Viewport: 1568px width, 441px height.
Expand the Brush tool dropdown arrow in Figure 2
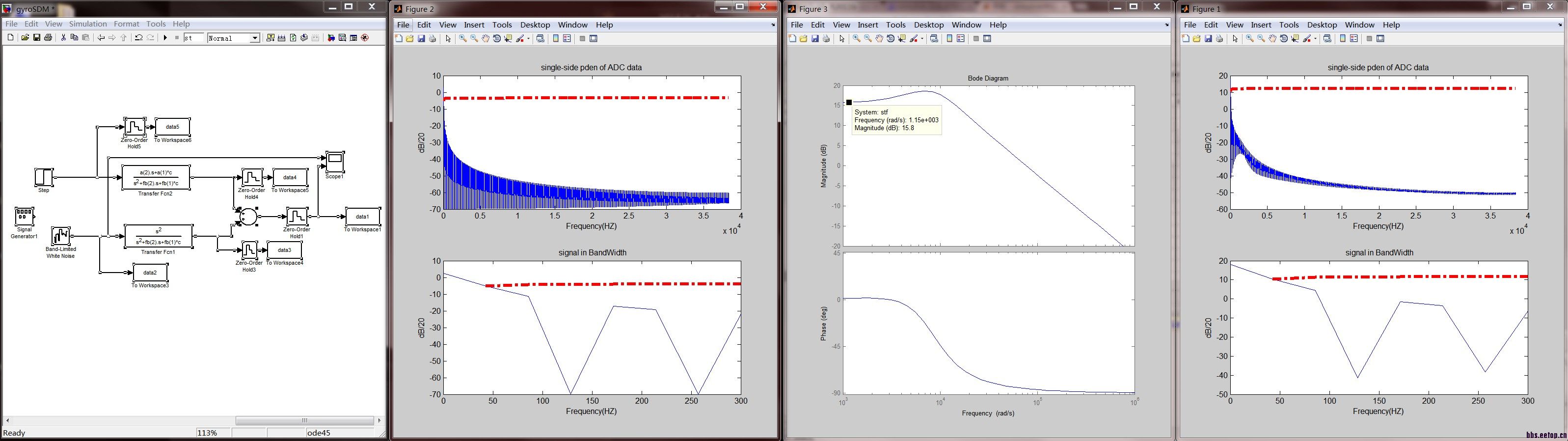(x=528, y=38)
